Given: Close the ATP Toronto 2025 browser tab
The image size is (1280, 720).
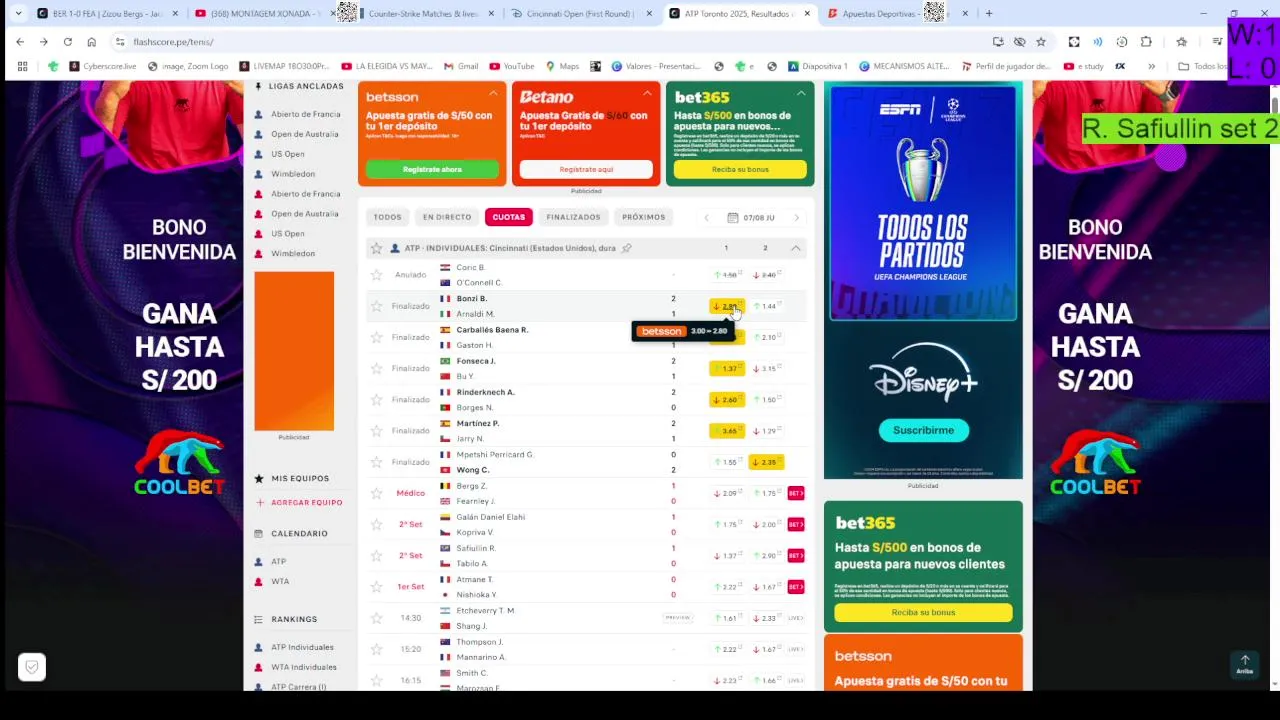Looking at the screenshot, I should pyautogui.click(x=807, y=13).
